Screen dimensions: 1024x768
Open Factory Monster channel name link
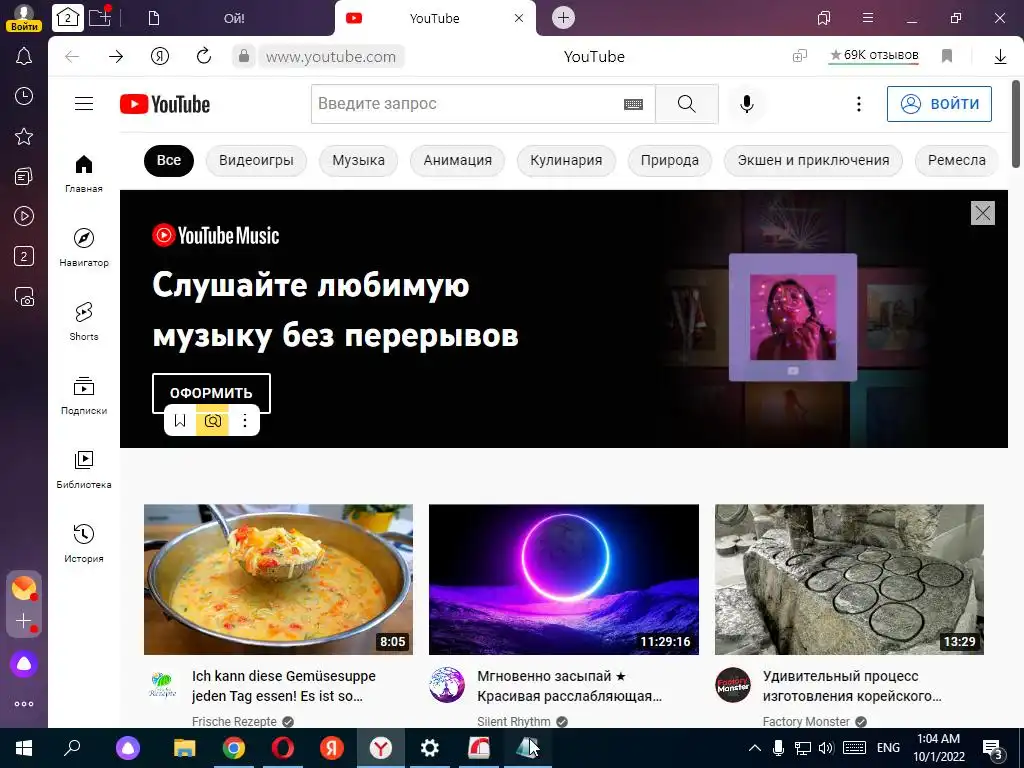806,722
